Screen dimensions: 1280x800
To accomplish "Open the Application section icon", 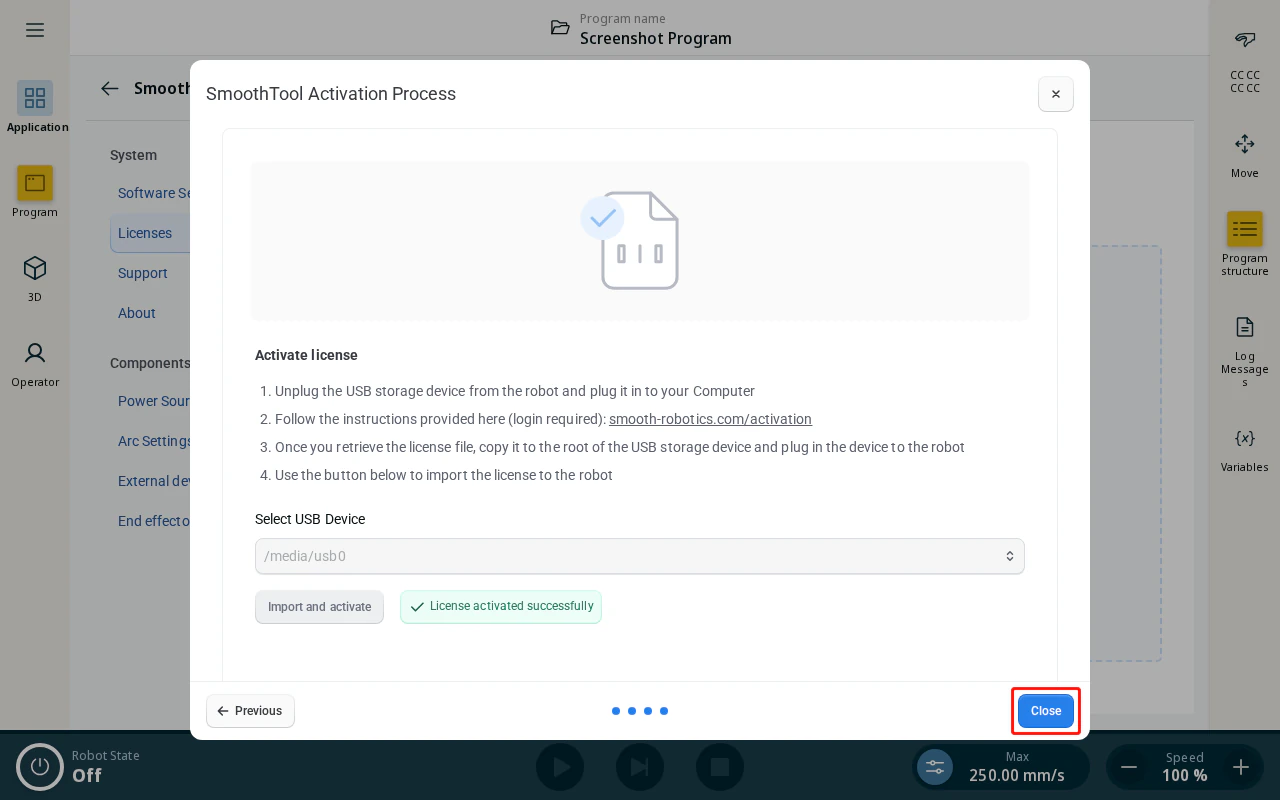I will pyautogui.click(x=35, y=98).
